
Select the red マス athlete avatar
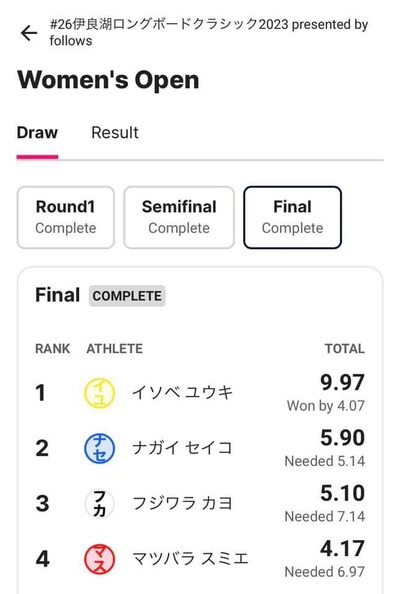(99, 559)
